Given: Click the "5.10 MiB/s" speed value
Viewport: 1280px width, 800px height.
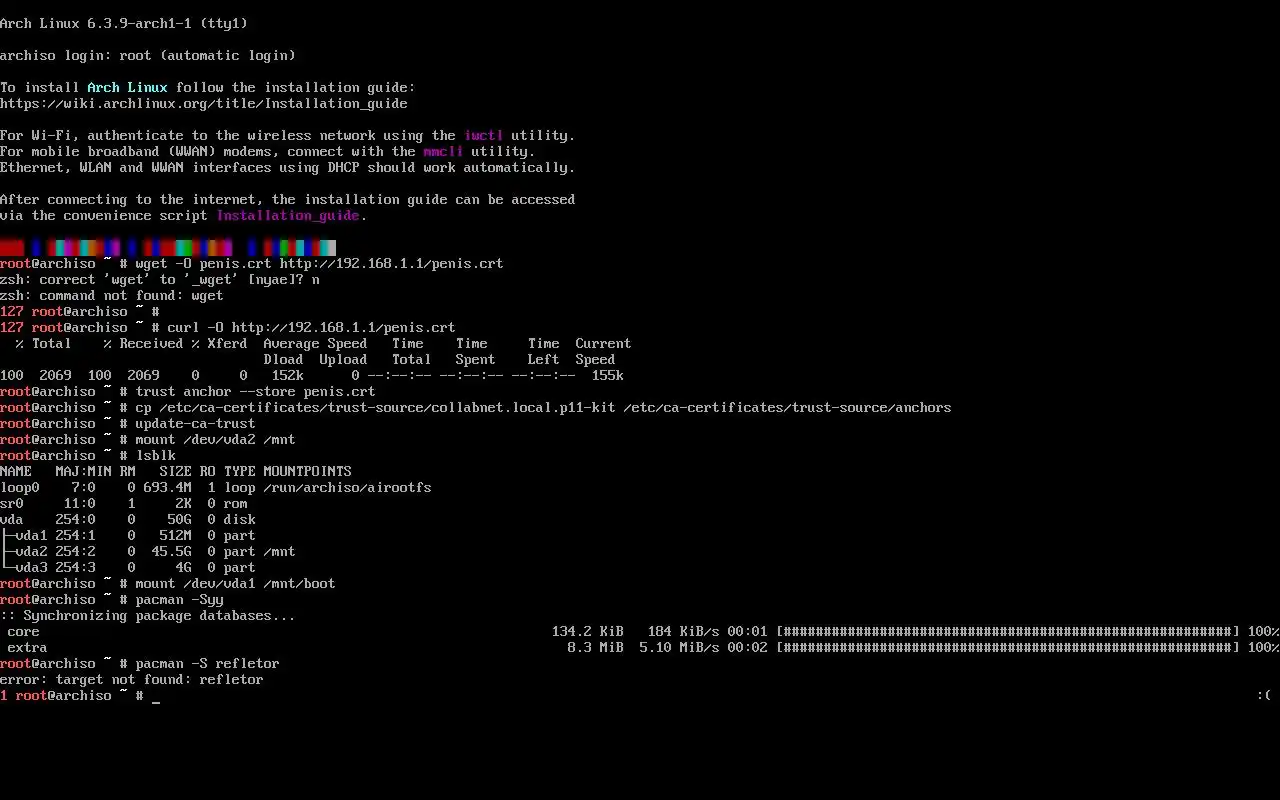Looking at the screenshot, I should tap(679, 647).
